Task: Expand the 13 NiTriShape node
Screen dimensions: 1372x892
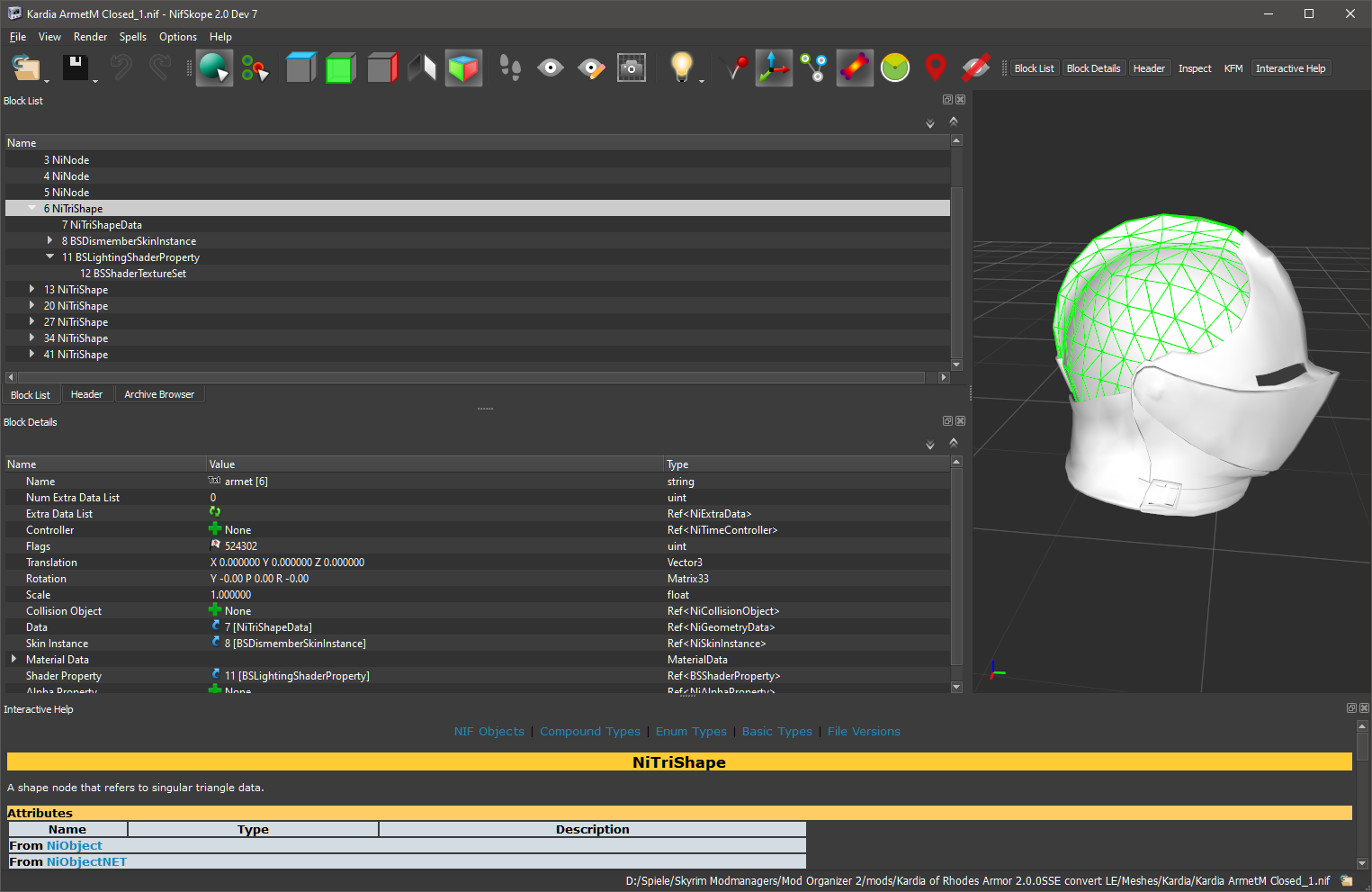Action: (x=32, y=289)
